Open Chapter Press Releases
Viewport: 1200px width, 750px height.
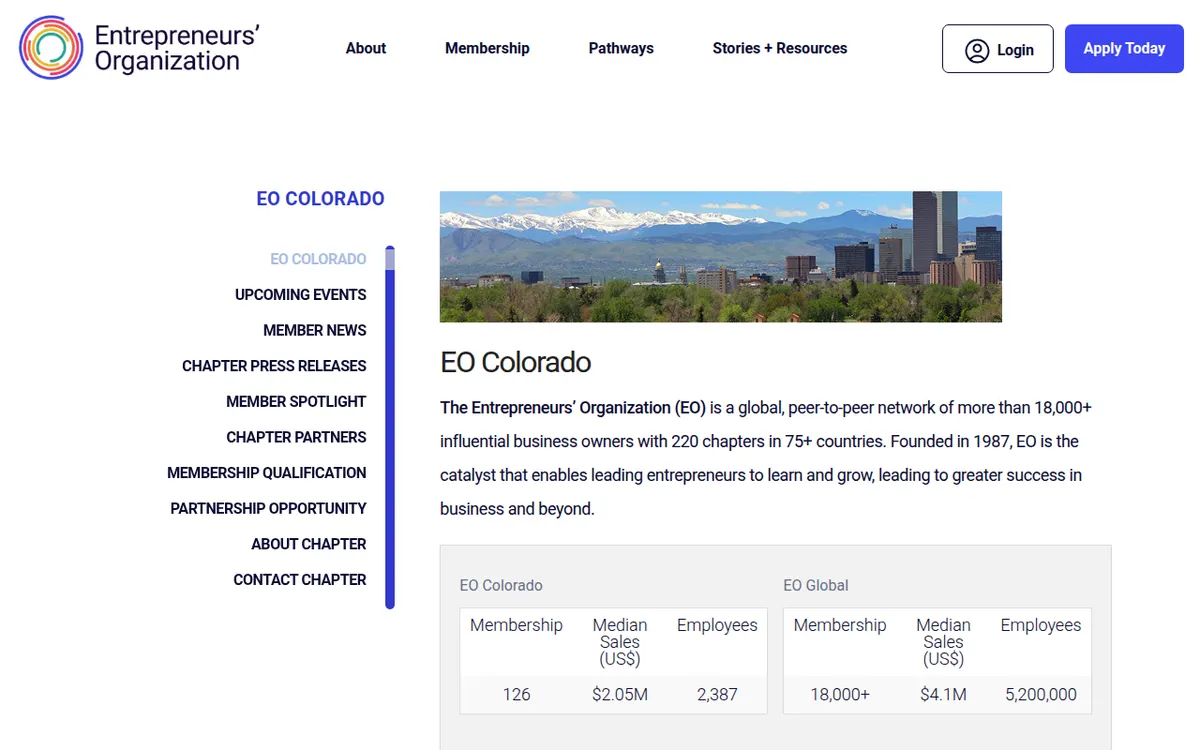point(274,366)
